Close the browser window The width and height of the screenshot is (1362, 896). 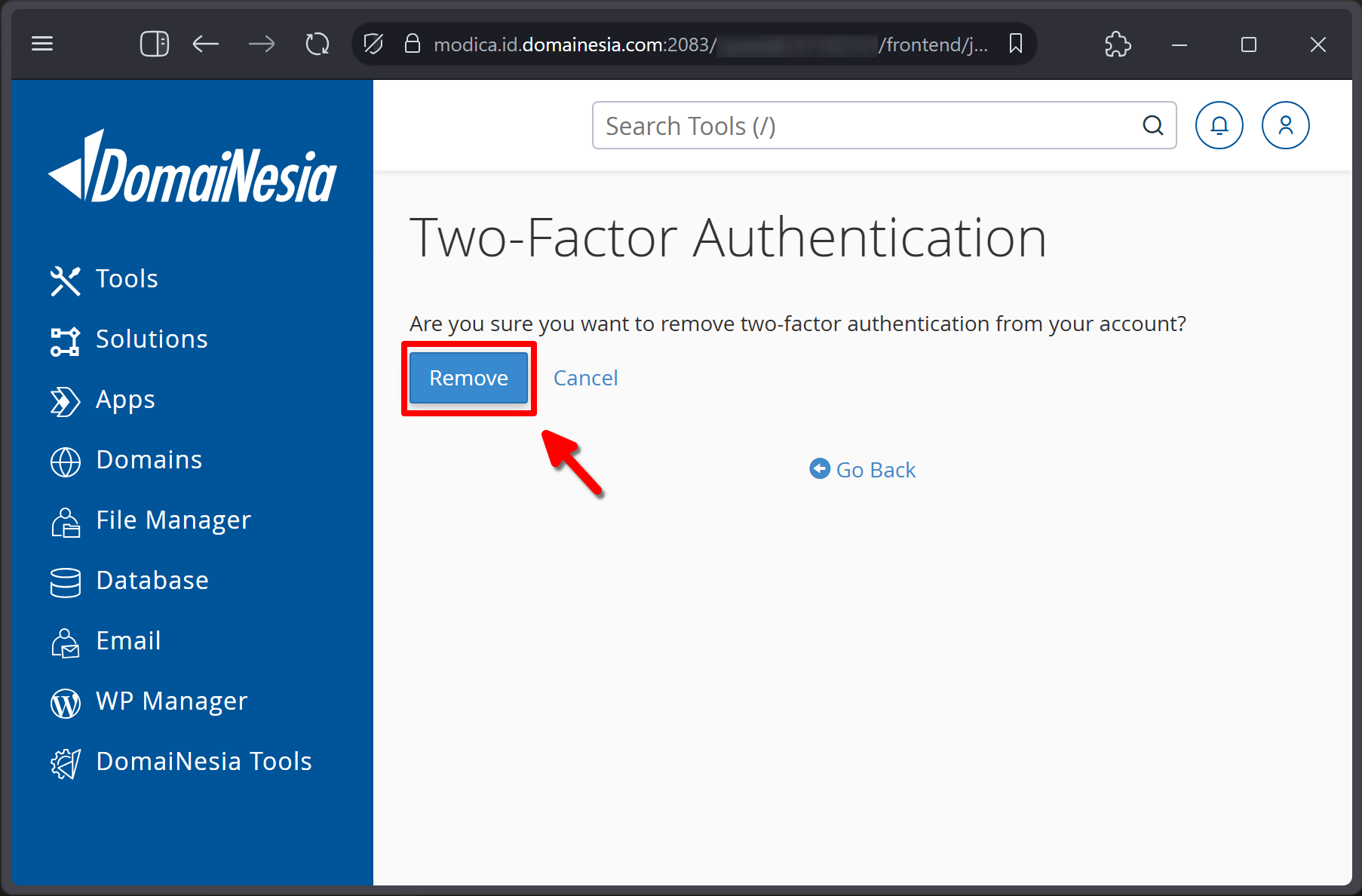[1318, 44]
